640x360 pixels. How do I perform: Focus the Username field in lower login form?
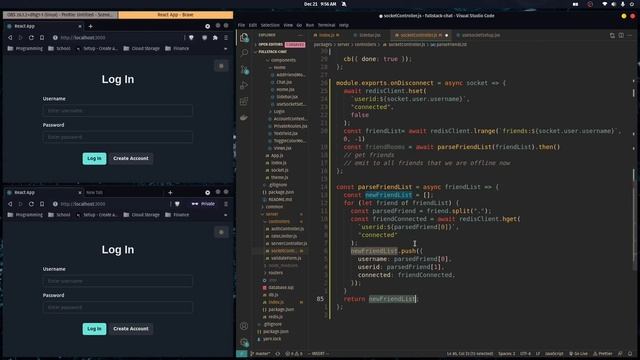(x=118, y=281)
